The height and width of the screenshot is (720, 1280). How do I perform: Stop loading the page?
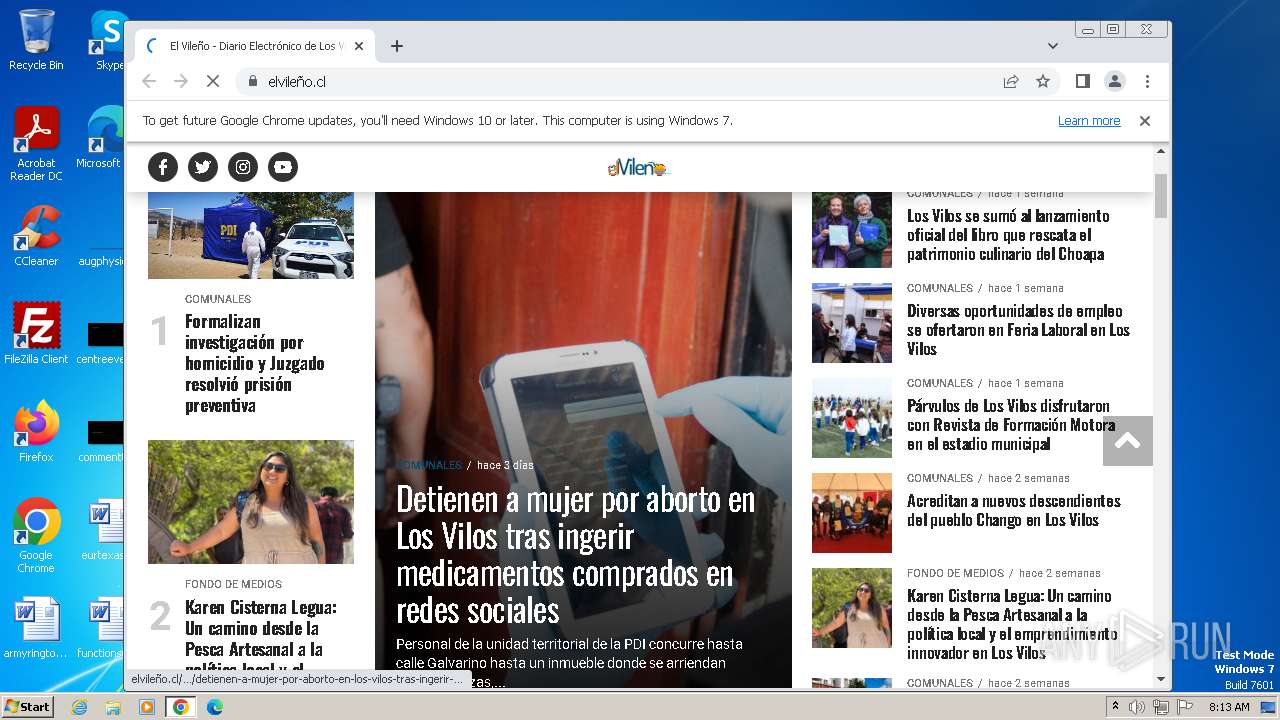tap(213, 81)
